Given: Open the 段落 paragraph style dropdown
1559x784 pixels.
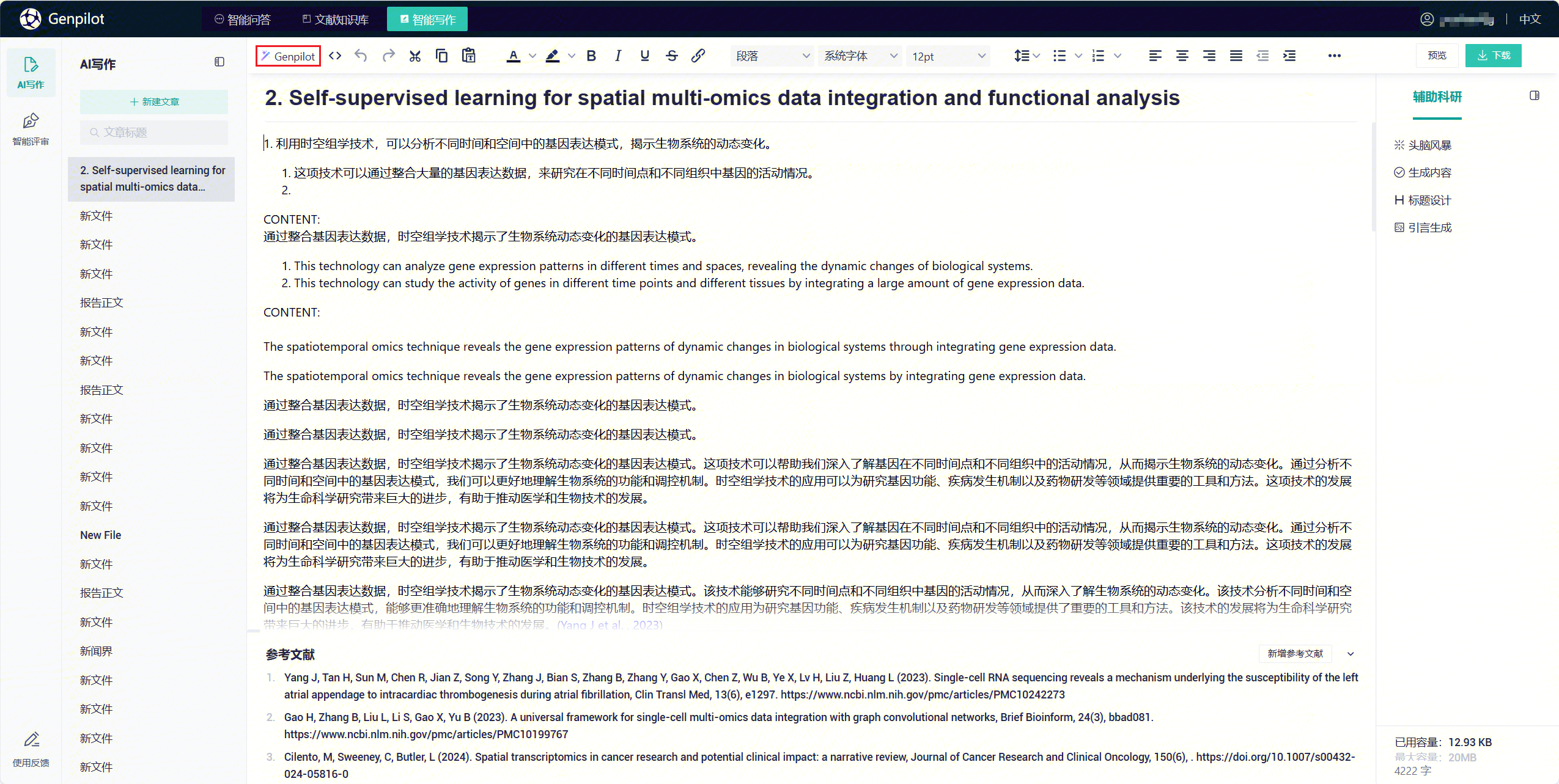Looking at the screenshot, I should coord(773,56).
